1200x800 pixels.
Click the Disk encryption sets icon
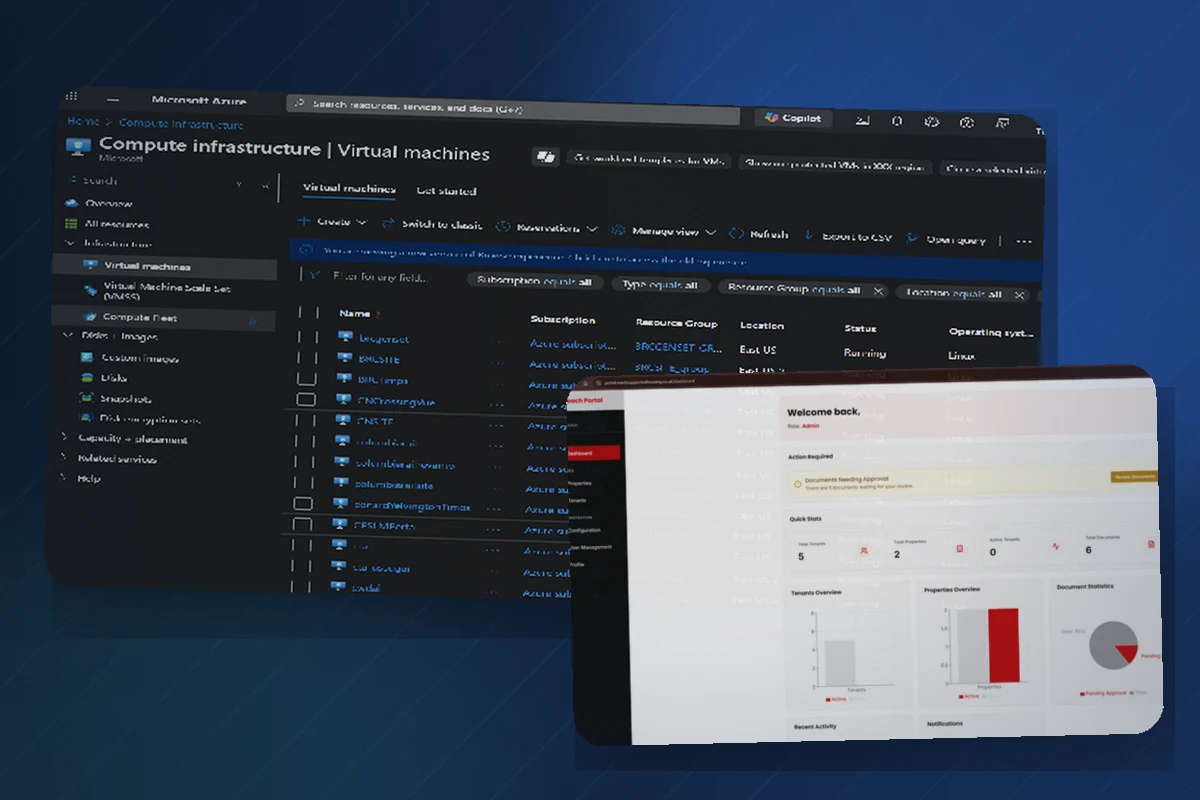(x=87, y=418)
